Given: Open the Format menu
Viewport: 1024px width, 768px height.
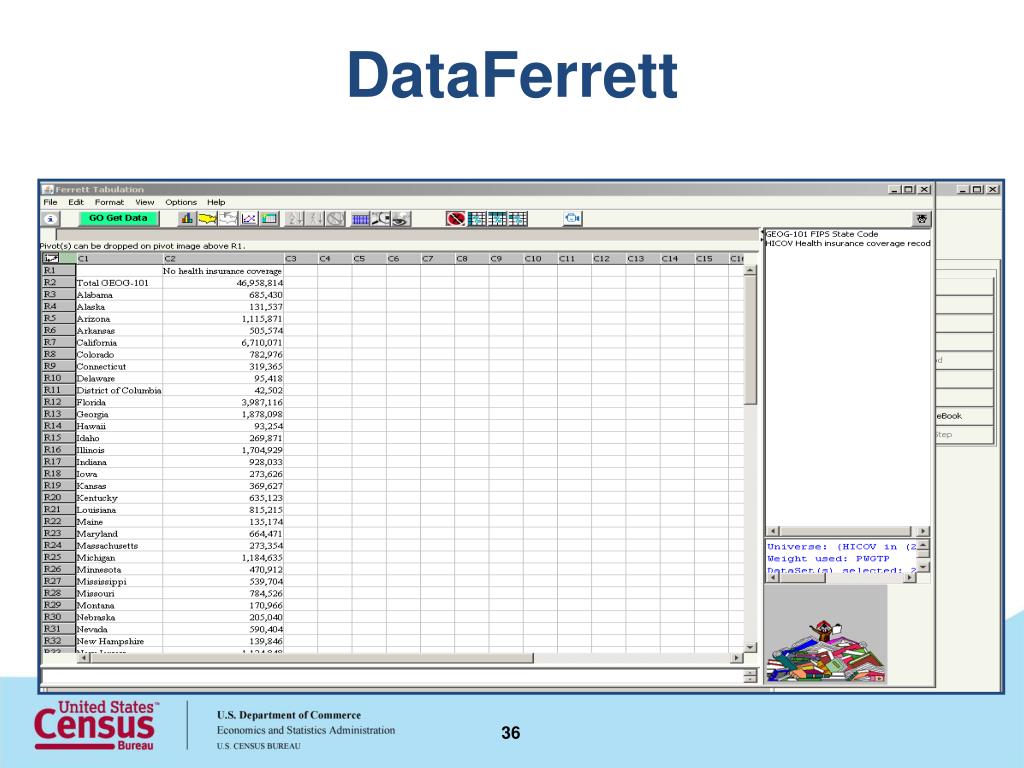Looking at the screenshot, I should tap(109, 202).
